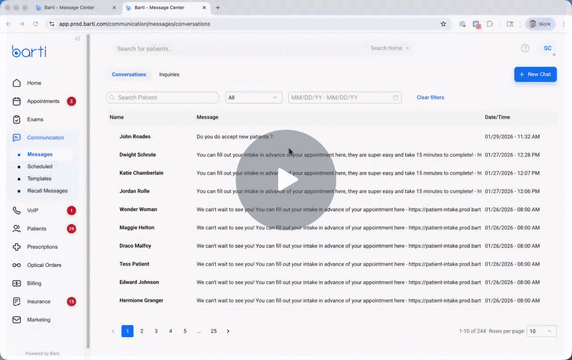Reload the browser page

tap(35, 24)
